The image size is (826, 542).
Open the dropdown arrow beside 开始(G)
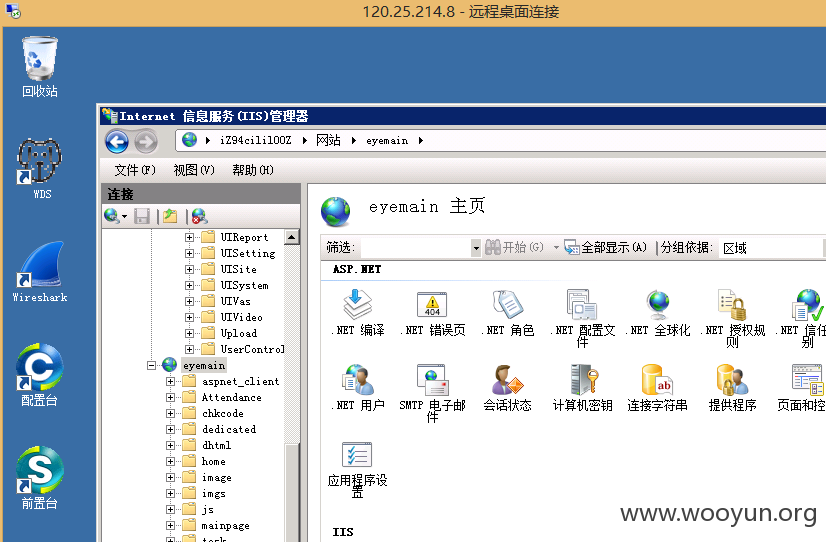(556, 248)
